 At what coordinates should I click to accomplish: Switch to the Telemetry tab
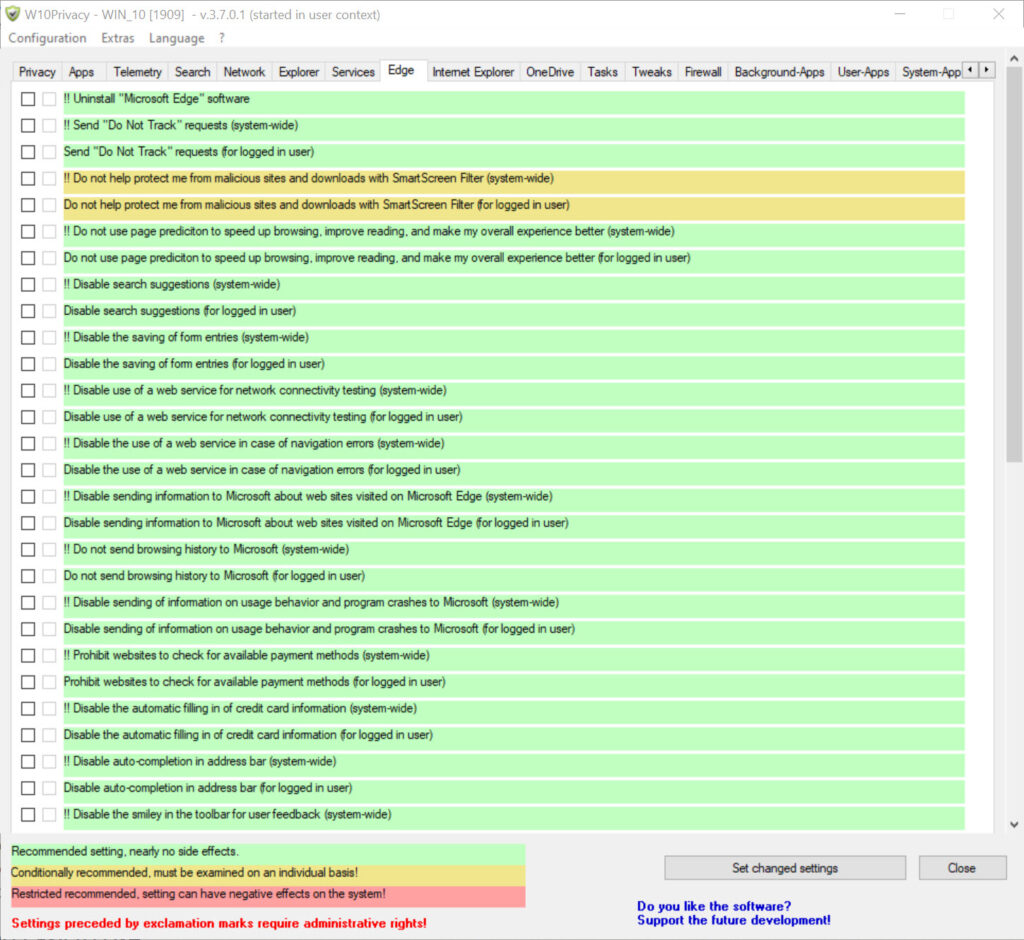coord(137,72)
